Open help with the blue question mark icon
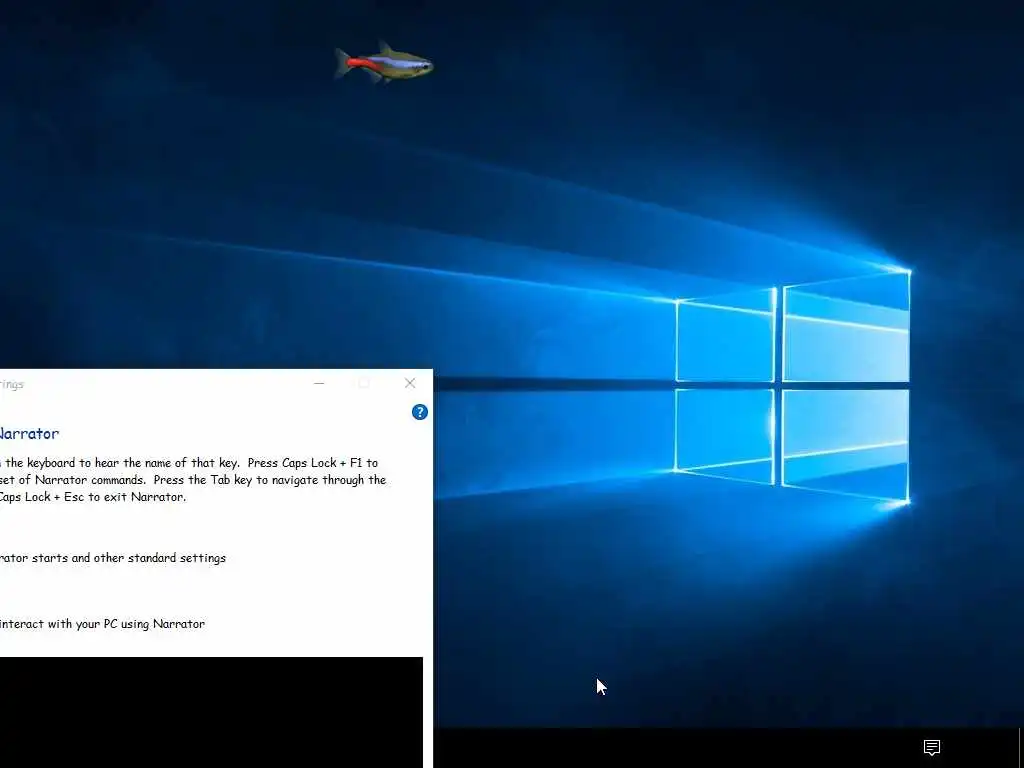Screen dimensions: 1024x768 pos(419,412)
